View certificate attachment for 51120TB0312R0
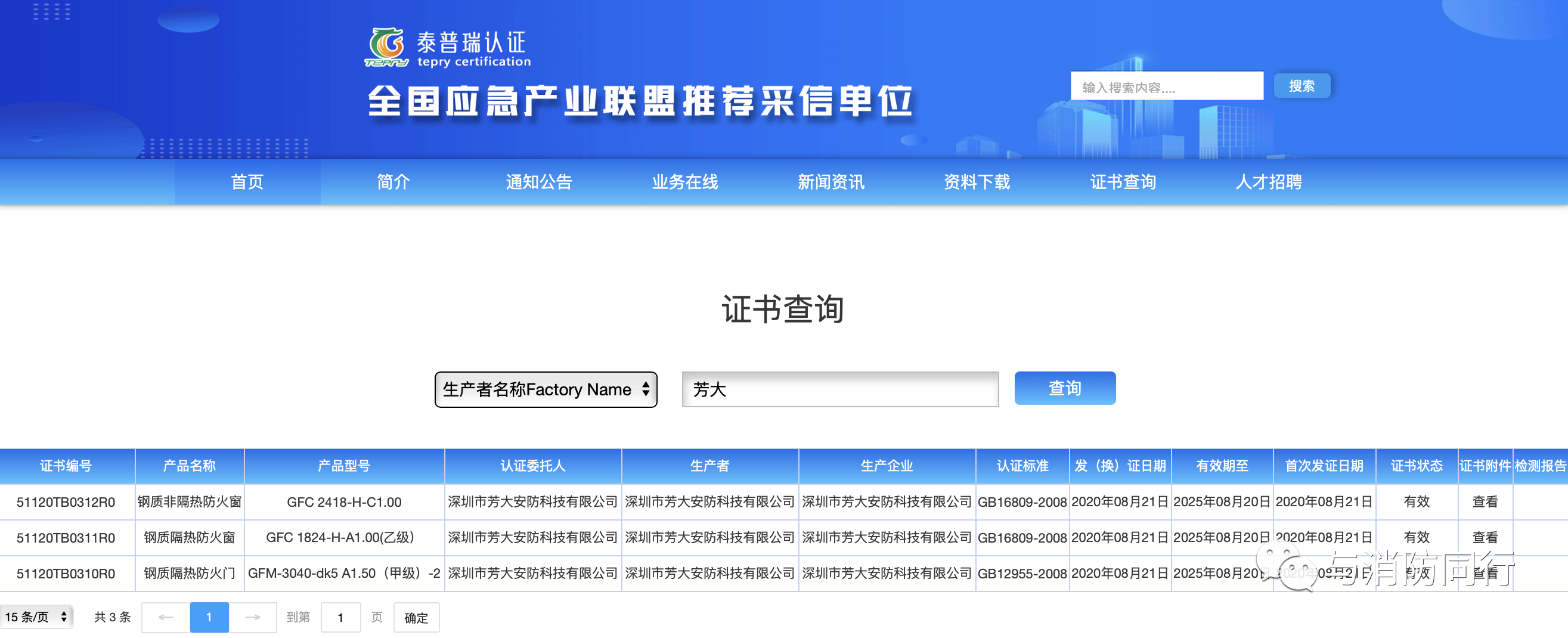The image size is (1568, 638). (1486, 501)
